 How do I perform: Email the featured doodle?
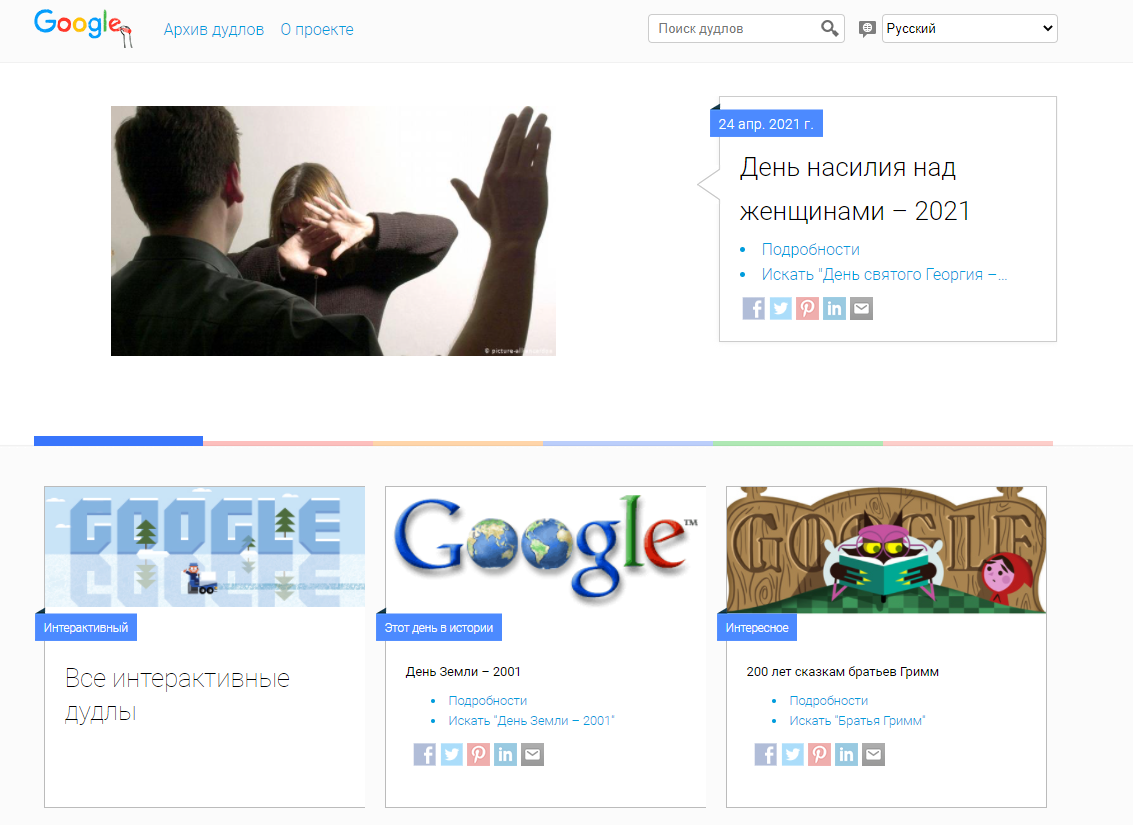(x=861, y=308)
